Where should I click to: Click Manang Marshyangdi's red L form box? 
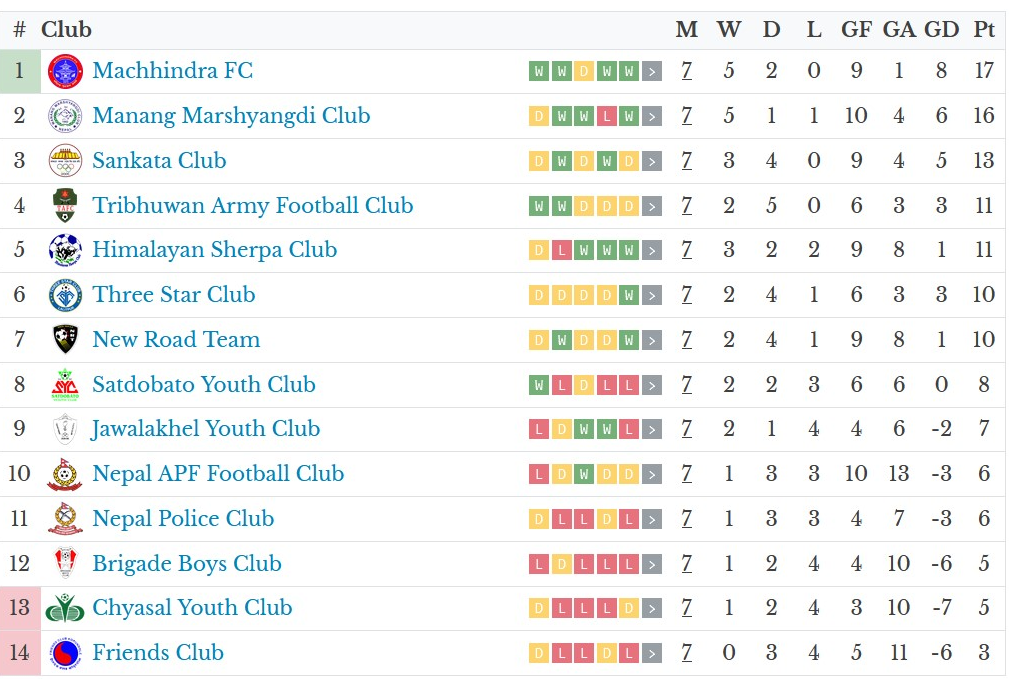tap(606, 116)
